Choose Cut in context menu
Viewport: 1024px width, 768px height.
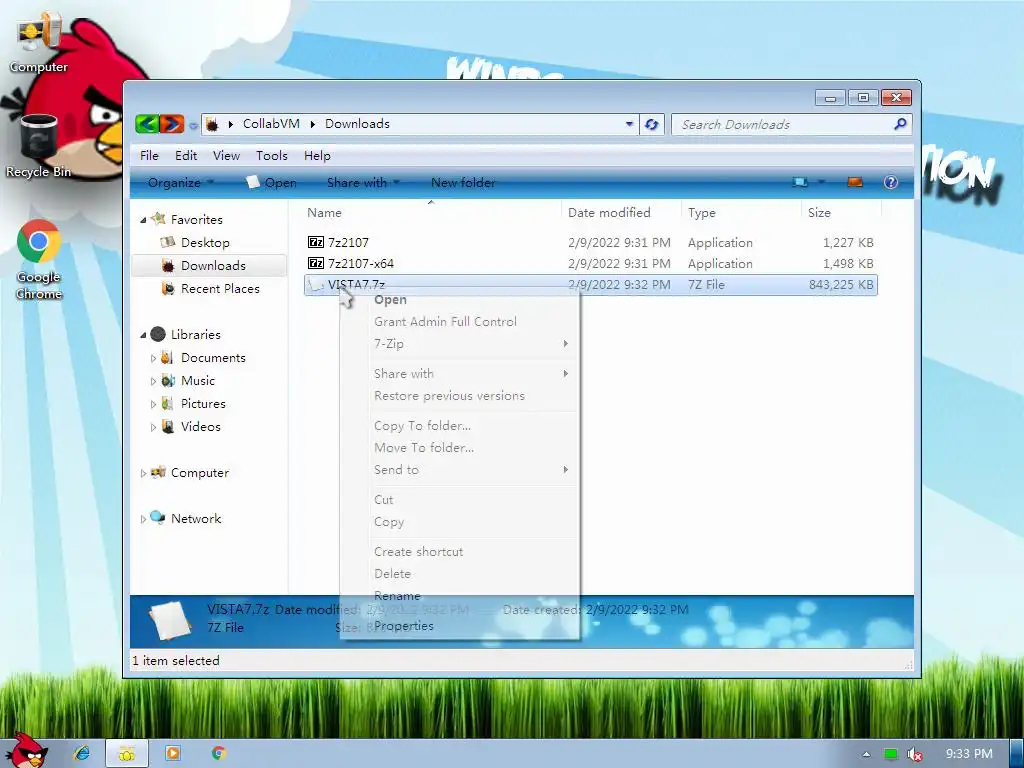point(383,500)
